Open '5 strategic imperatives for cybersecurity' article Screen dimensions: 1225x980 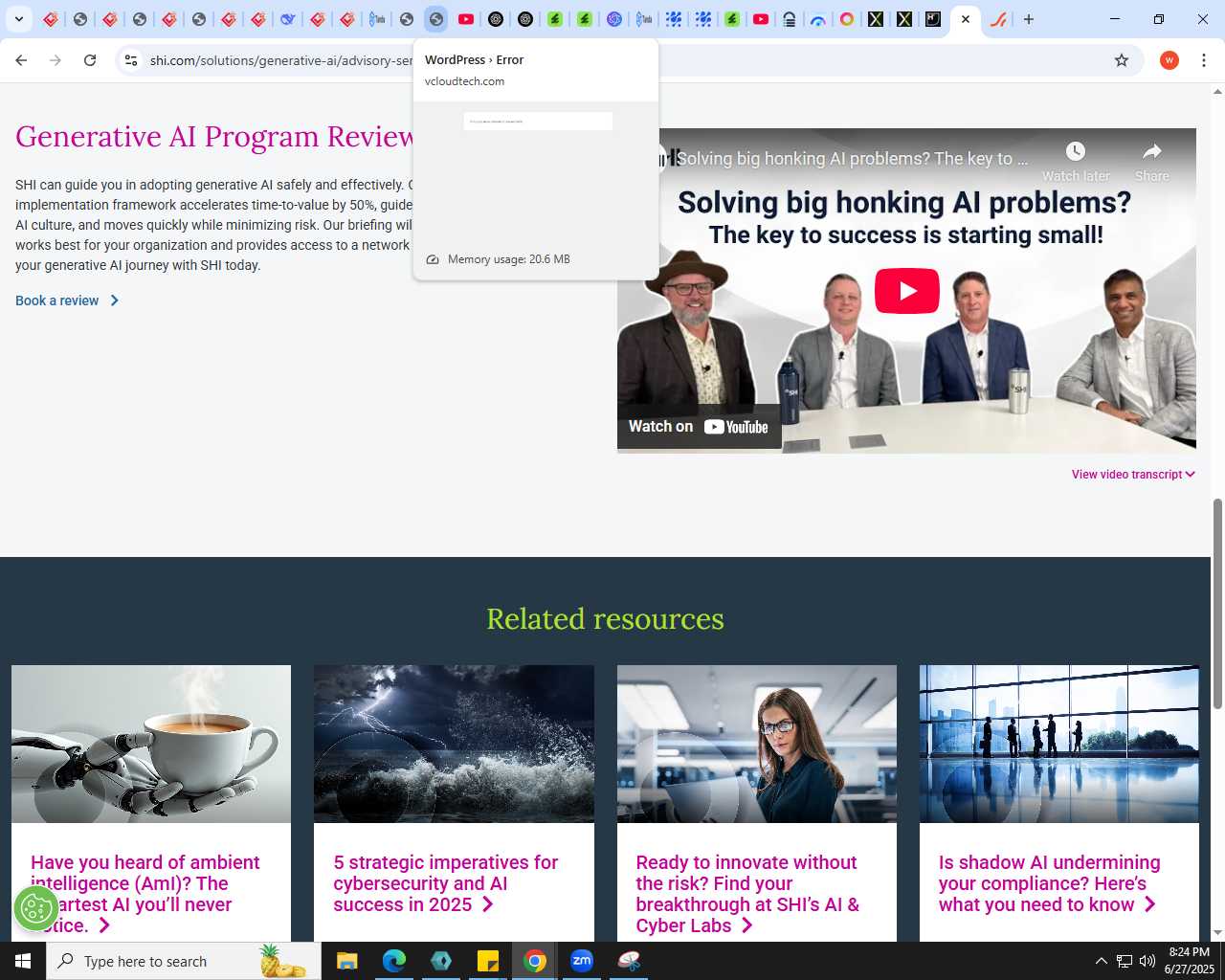[445, 883]
